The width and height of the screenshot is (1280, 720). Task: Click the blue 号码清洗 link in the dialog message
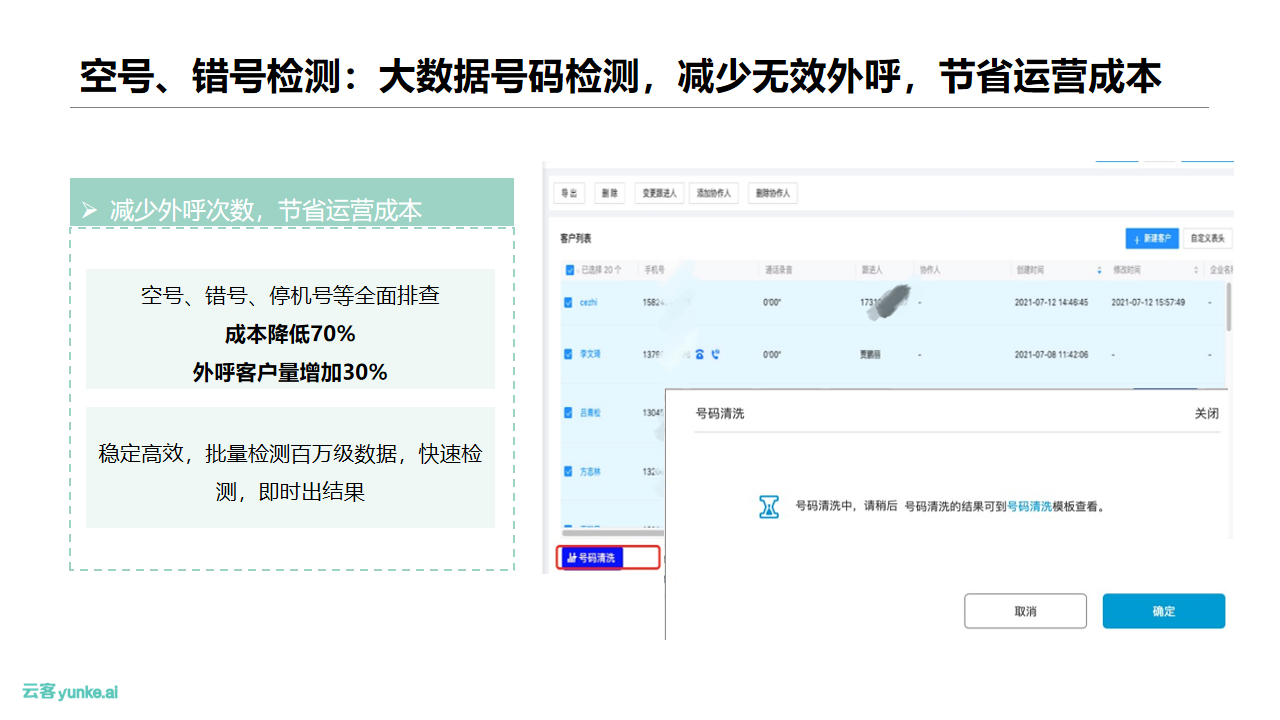click(x=1028, y=507)
